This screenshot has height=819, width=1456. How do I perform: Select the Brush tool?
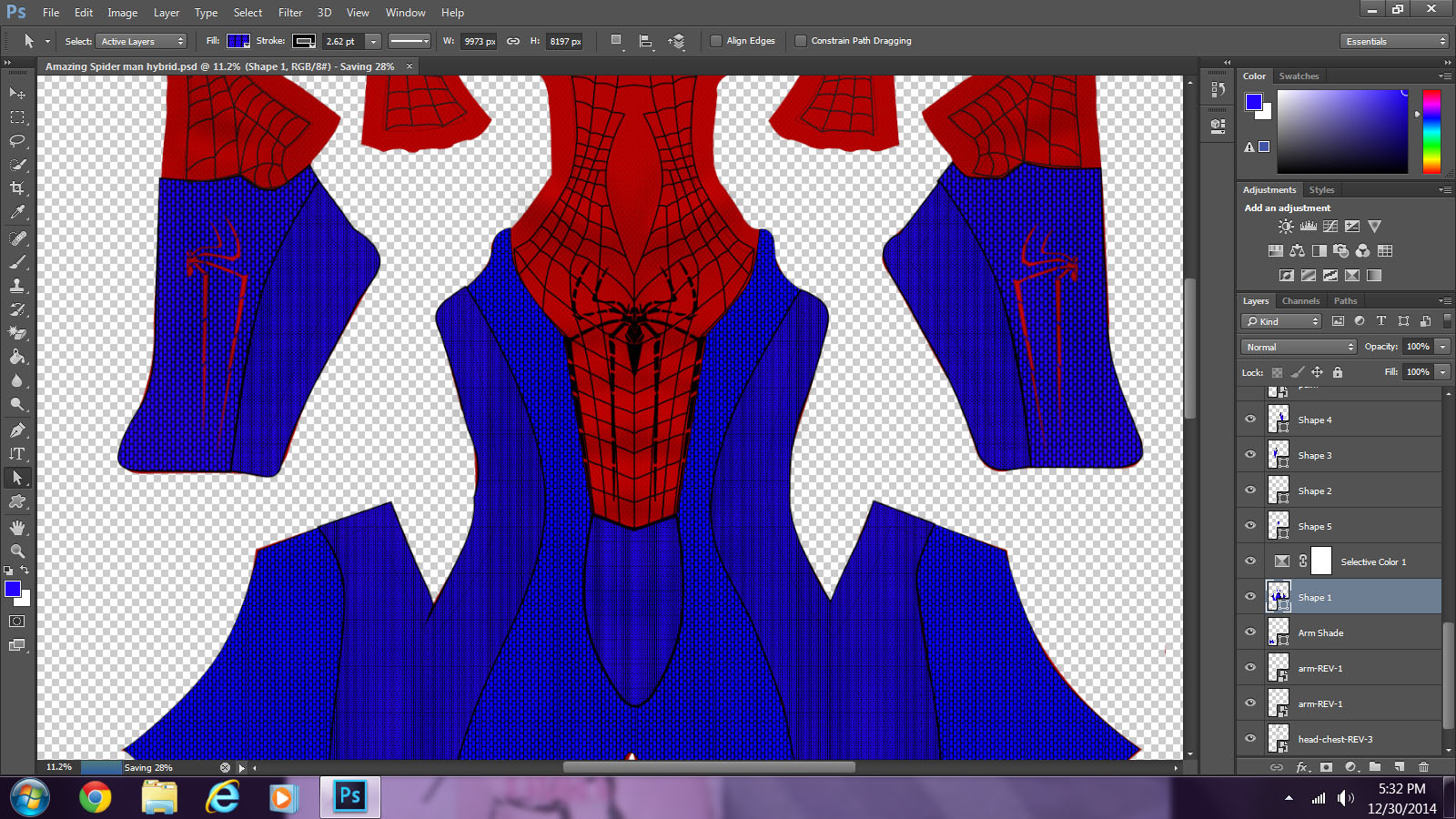[17, 262]
